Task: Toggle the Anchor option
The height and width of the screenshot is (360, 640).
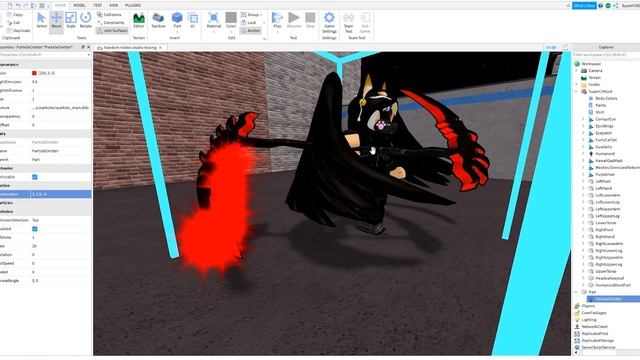Action: pos(251,31)
